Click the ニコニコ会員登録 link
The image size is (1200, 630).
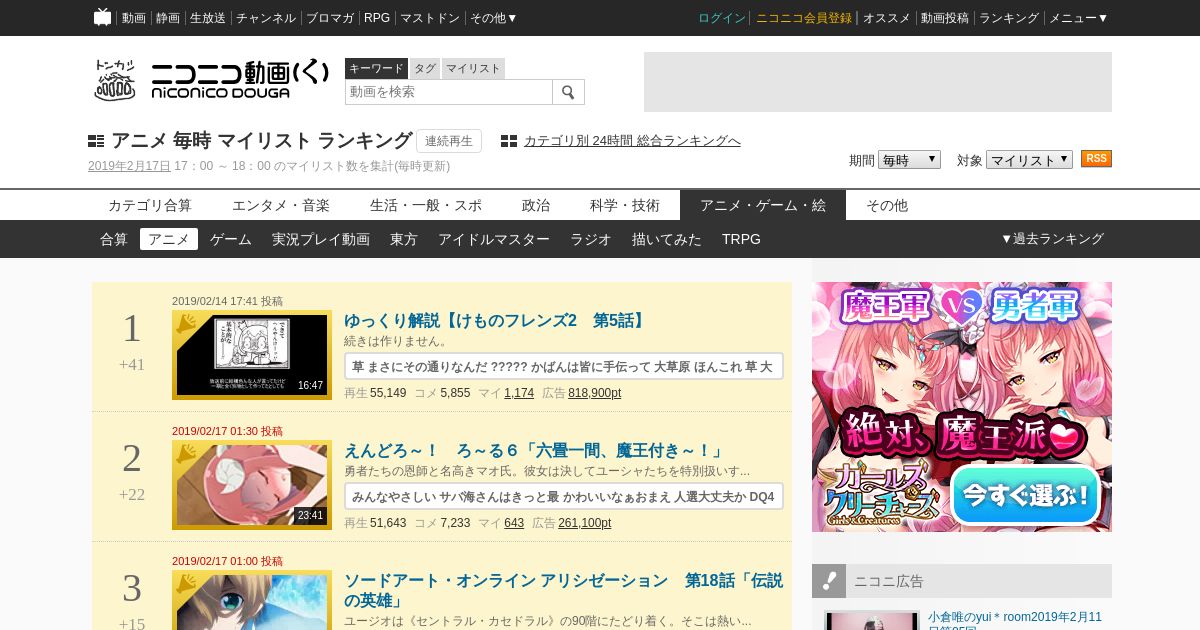804,18
